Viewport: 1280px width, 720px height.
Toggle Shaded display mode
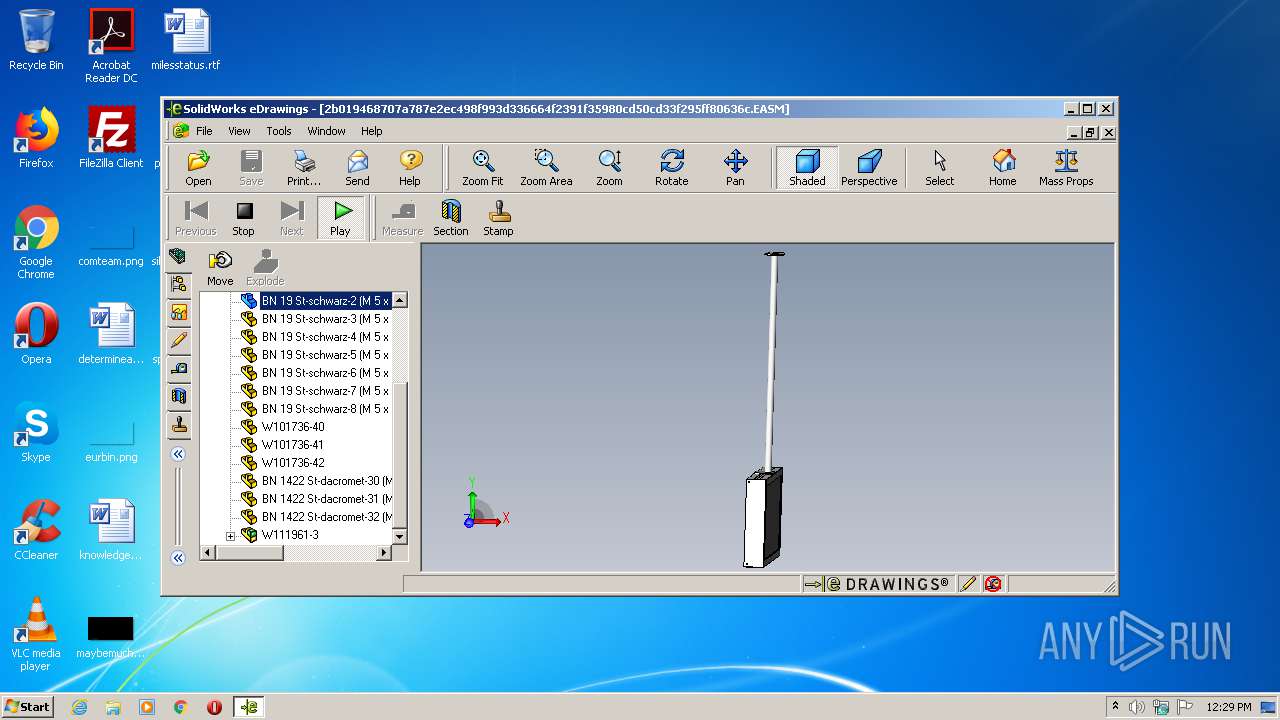(x=807, y=167)
